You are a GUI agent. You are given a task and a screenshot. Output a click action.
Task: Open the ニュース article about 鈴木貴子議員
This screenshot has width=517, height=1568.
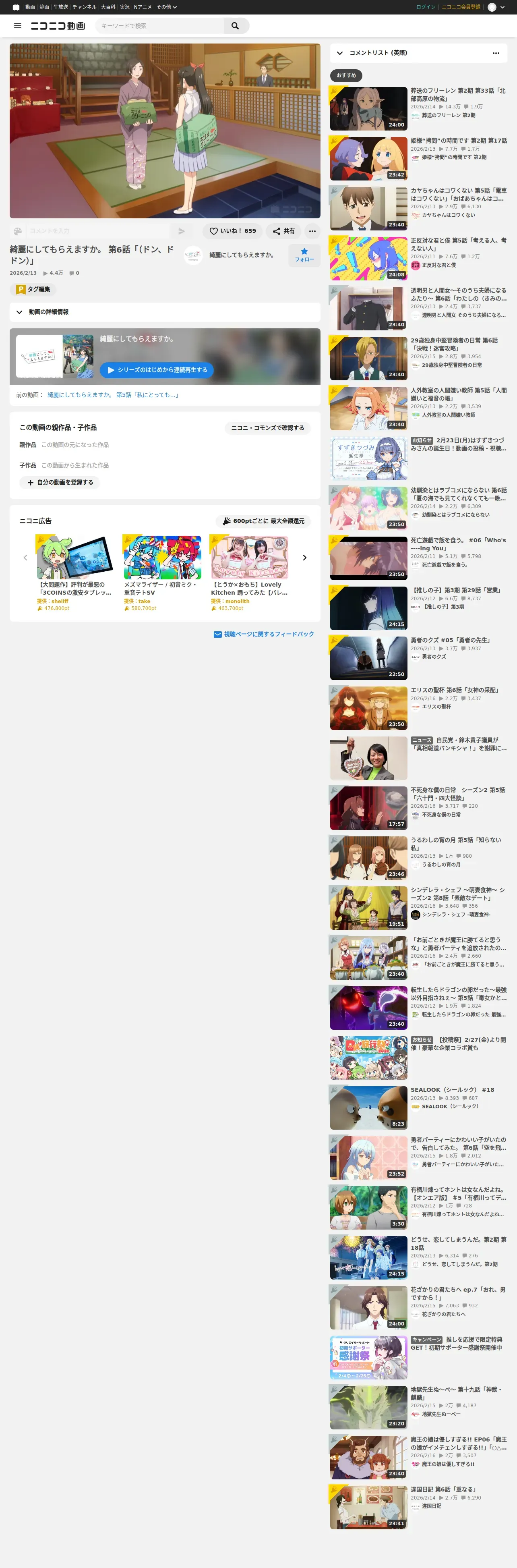[459, 745]
